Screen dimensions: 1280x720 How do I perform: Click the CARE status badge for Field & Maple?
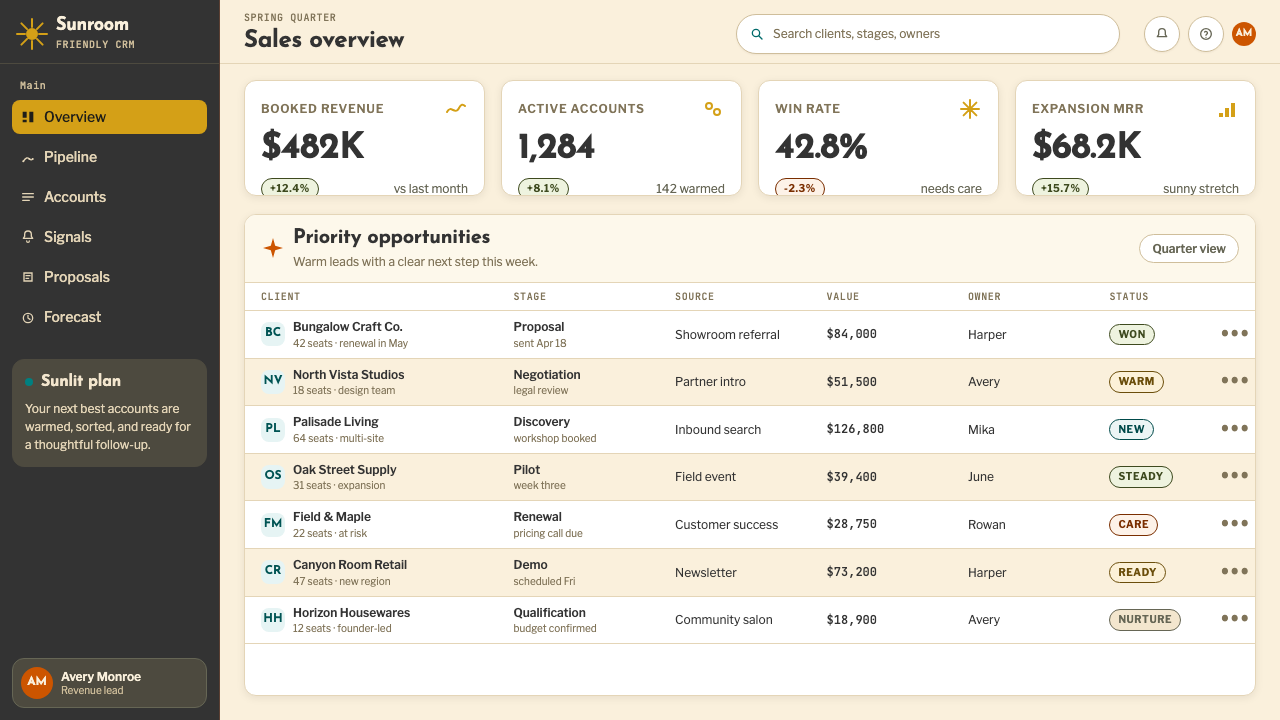[x=1133, y=524]
